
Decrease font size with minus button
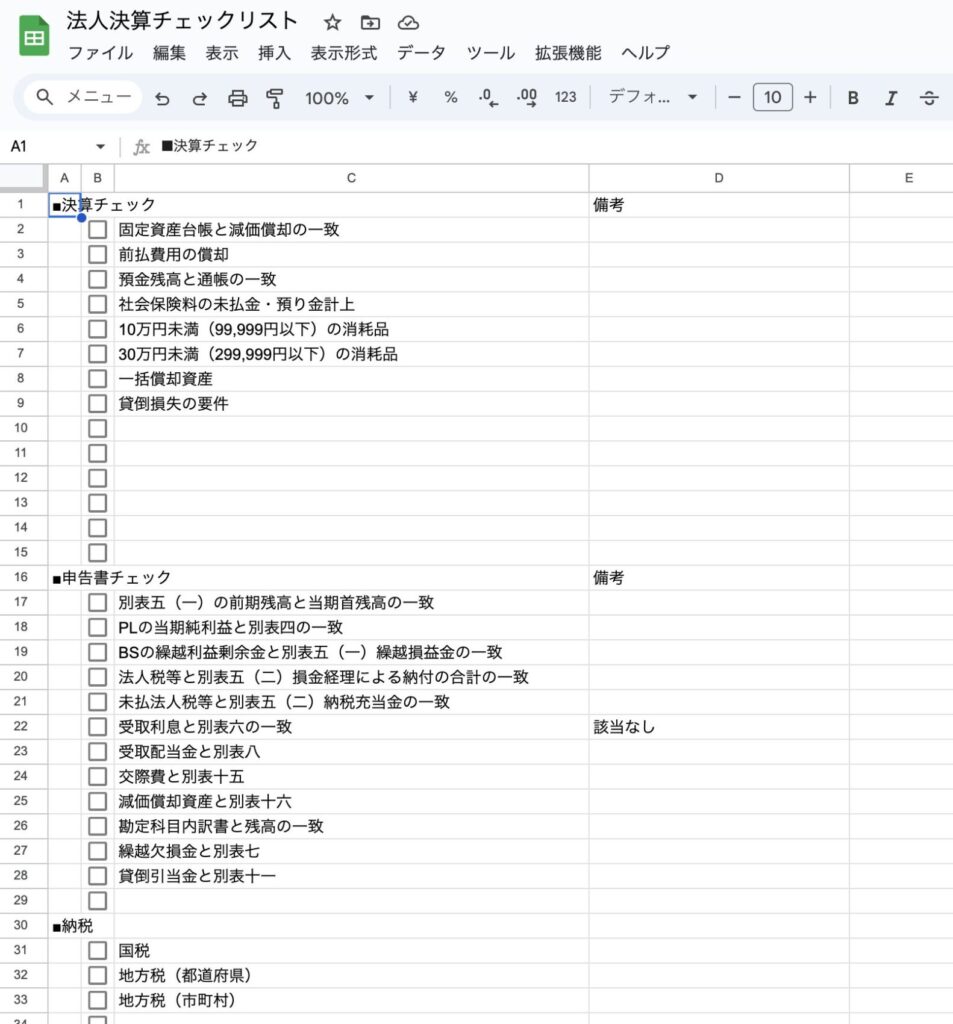pos(734,98)
